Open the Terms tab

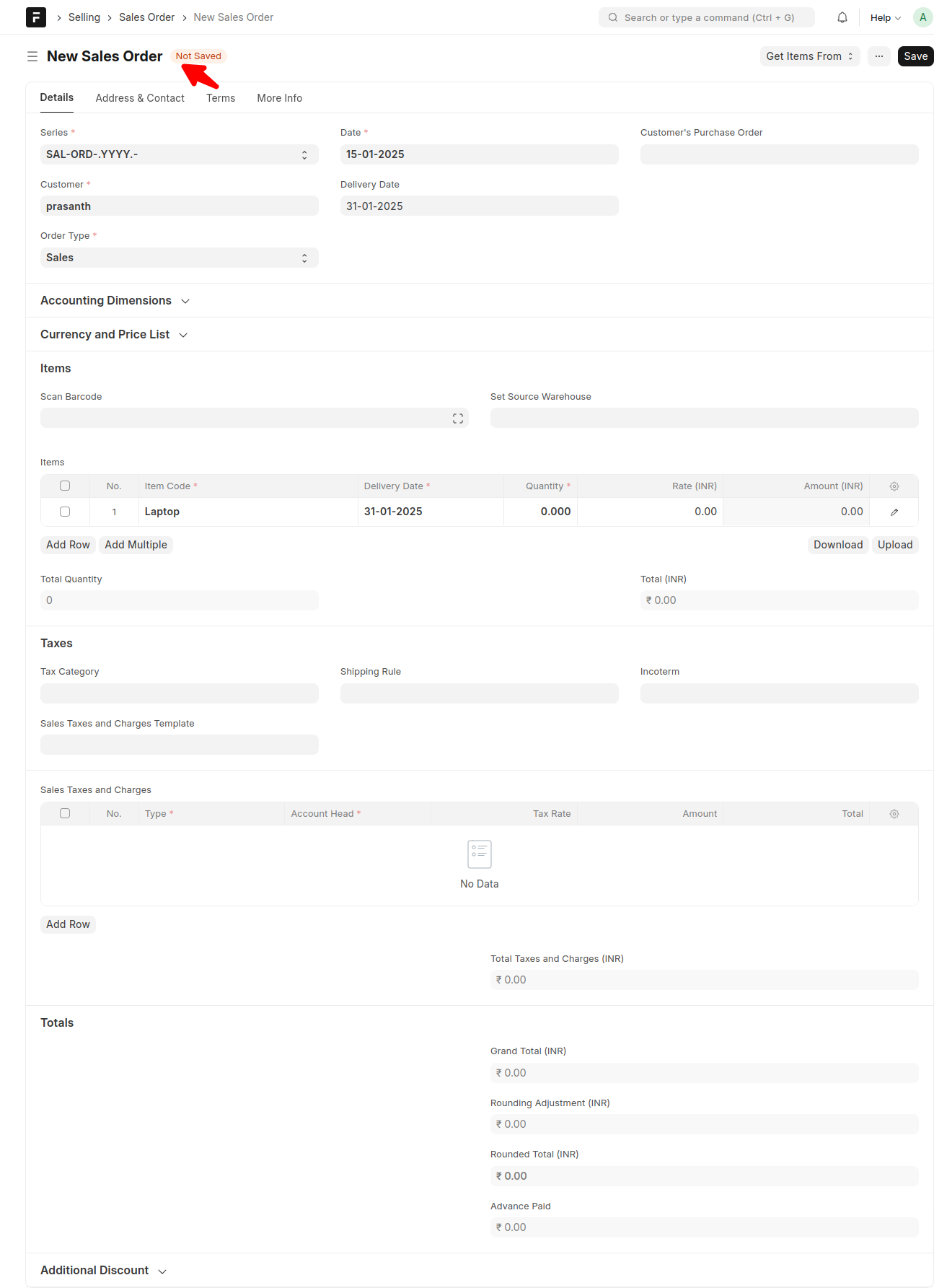coord(221,98)
